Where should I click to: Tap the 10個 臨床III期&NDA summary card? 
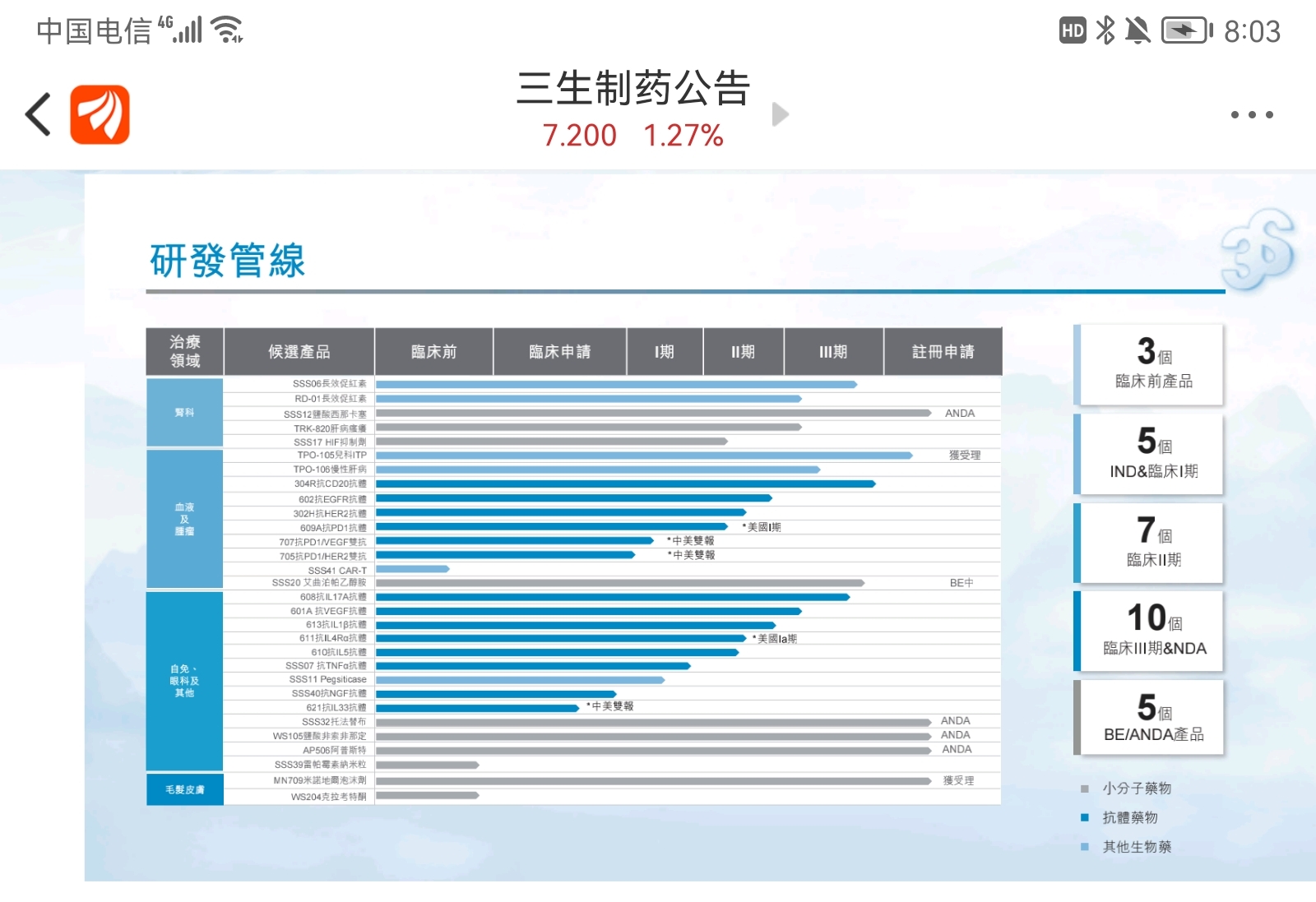click(1149, 631)
